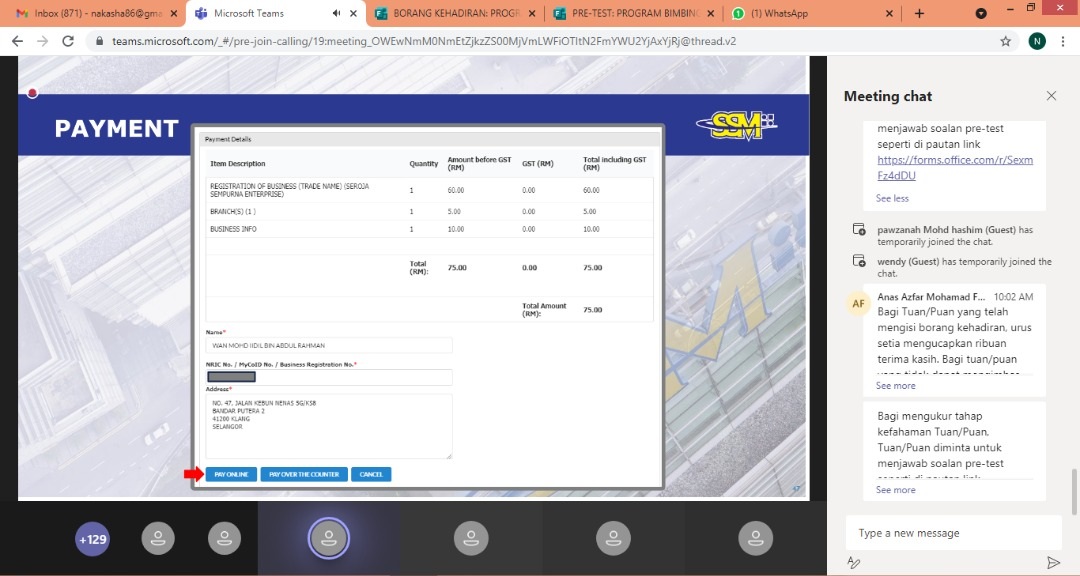
Task: Expand the 'See more' under Anas Azfar message
Action: pos(895,386)
